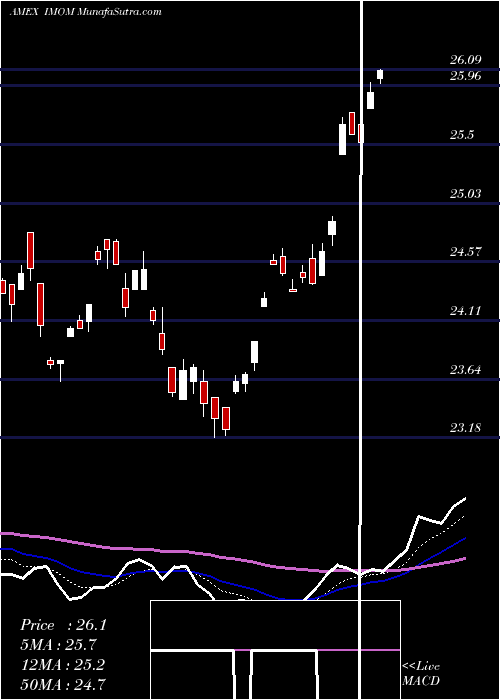Click the tall red candle above 24.57 at left
Viewport: 500px width, 700px height.
pyautogui.click(x=30, y=252)
